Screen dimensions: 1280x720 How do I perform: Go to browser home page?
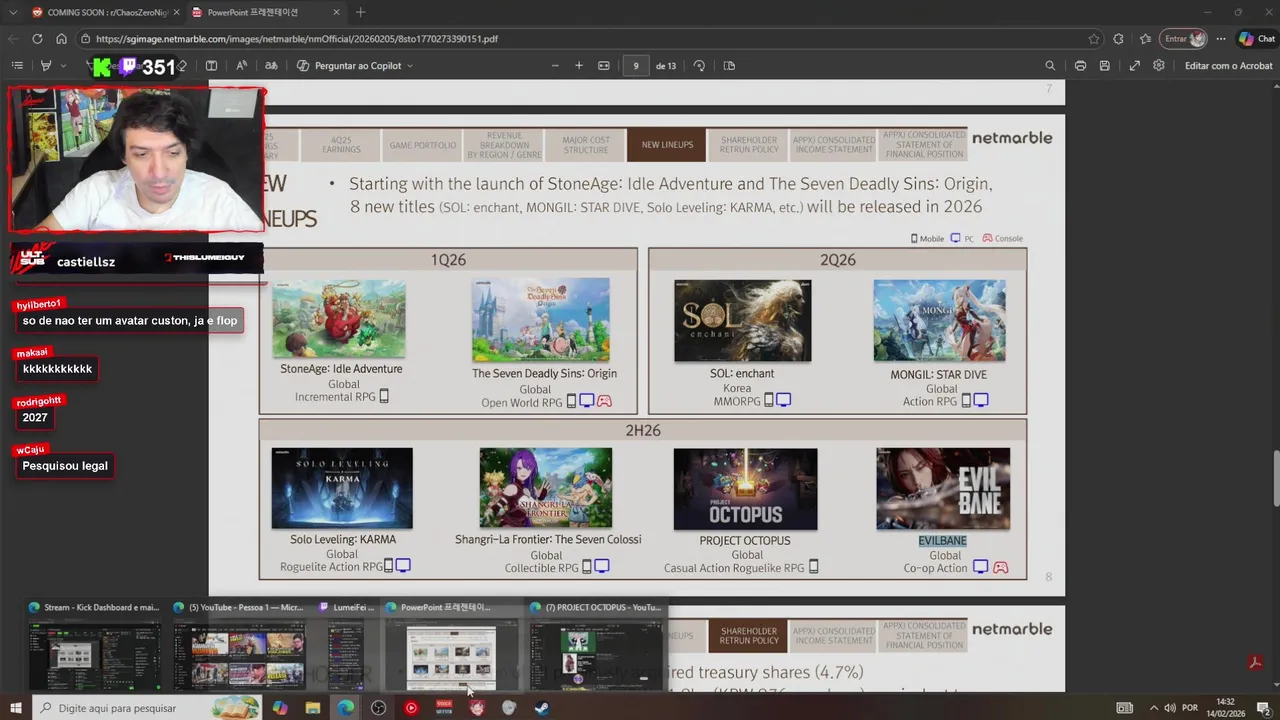point(61,39)
